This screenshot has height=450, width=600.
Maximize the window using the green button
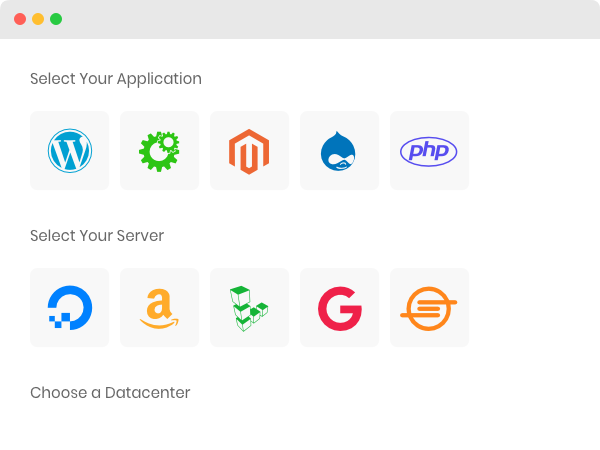pos(56,19)
